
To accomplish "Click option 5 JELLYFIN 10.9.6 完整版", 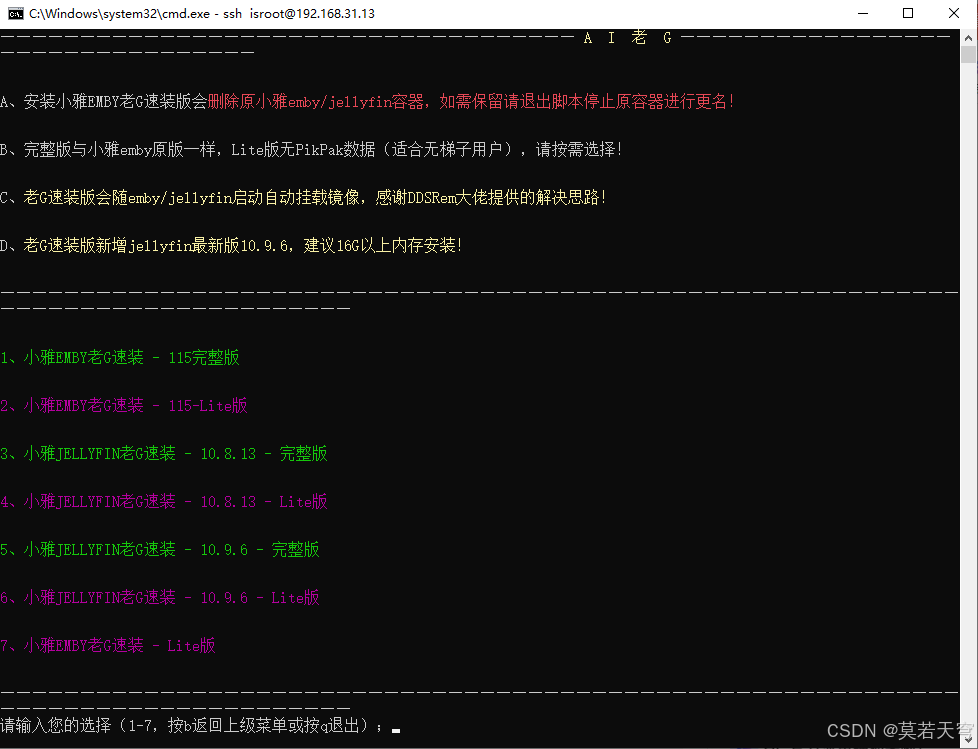I will [160, 549].
